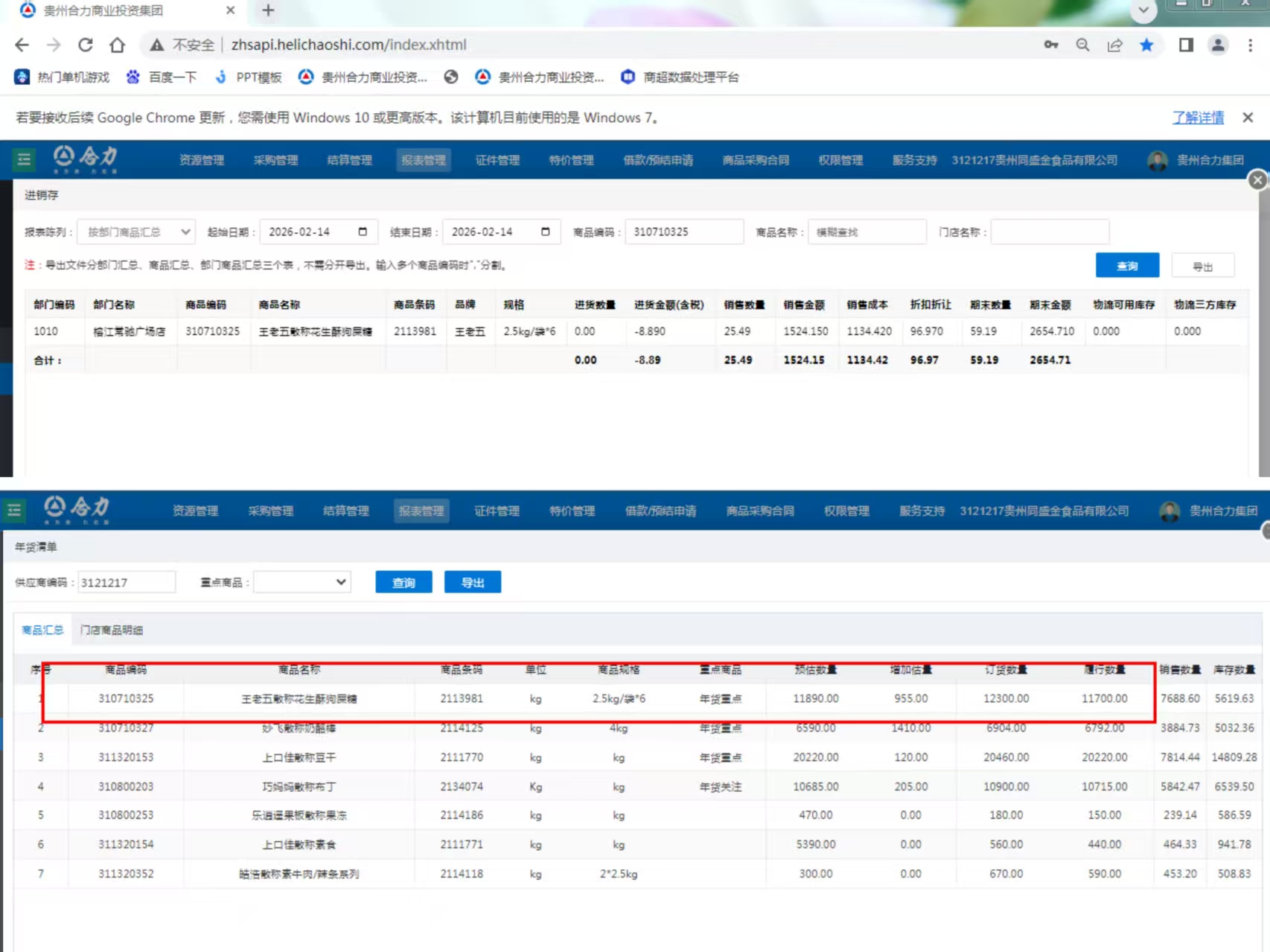Open start date calendar picker
Screen dimensions: 1270x952
pos(363,231)
